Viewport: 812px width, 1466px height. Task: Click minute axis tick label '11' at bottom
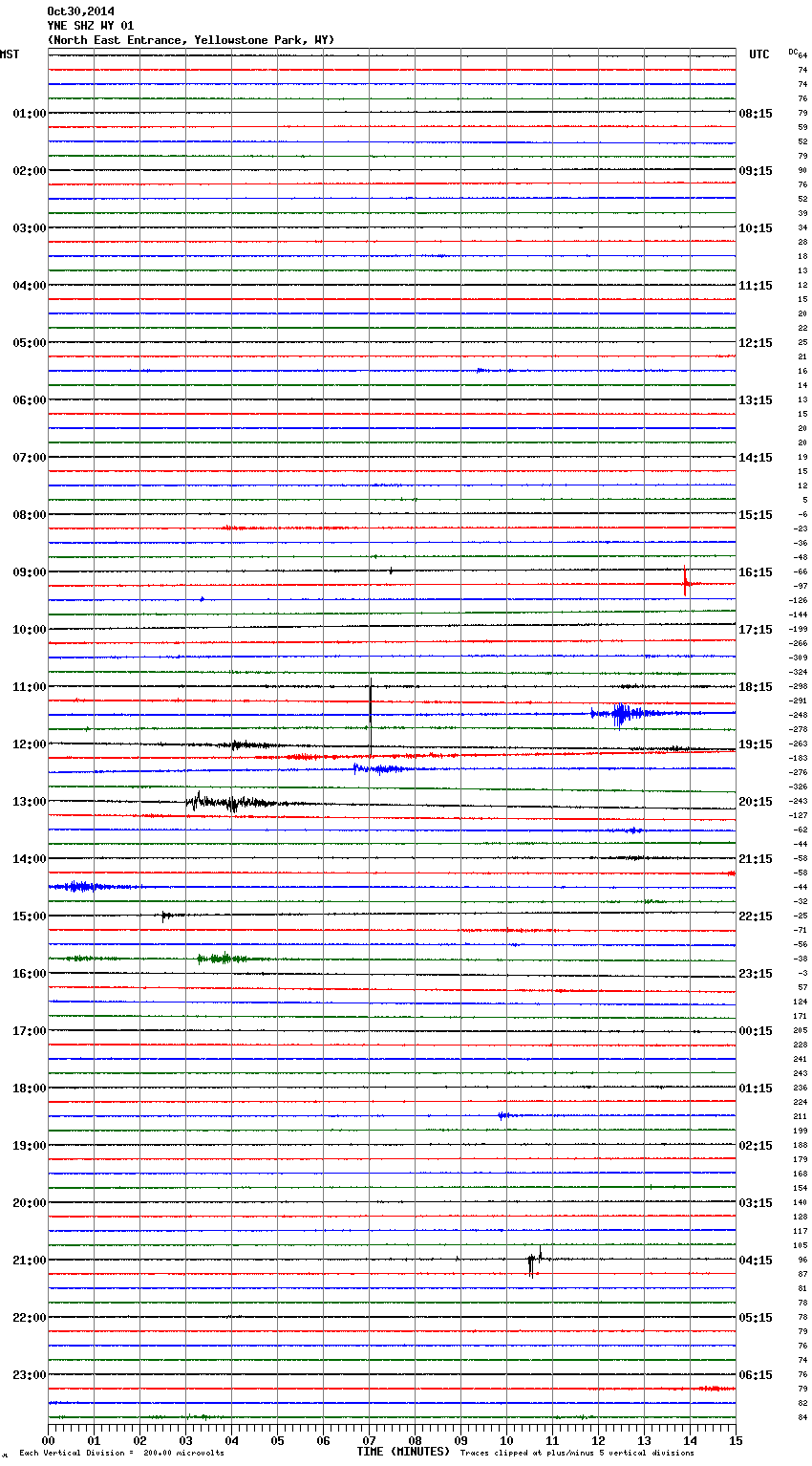tap(552, 1440)
